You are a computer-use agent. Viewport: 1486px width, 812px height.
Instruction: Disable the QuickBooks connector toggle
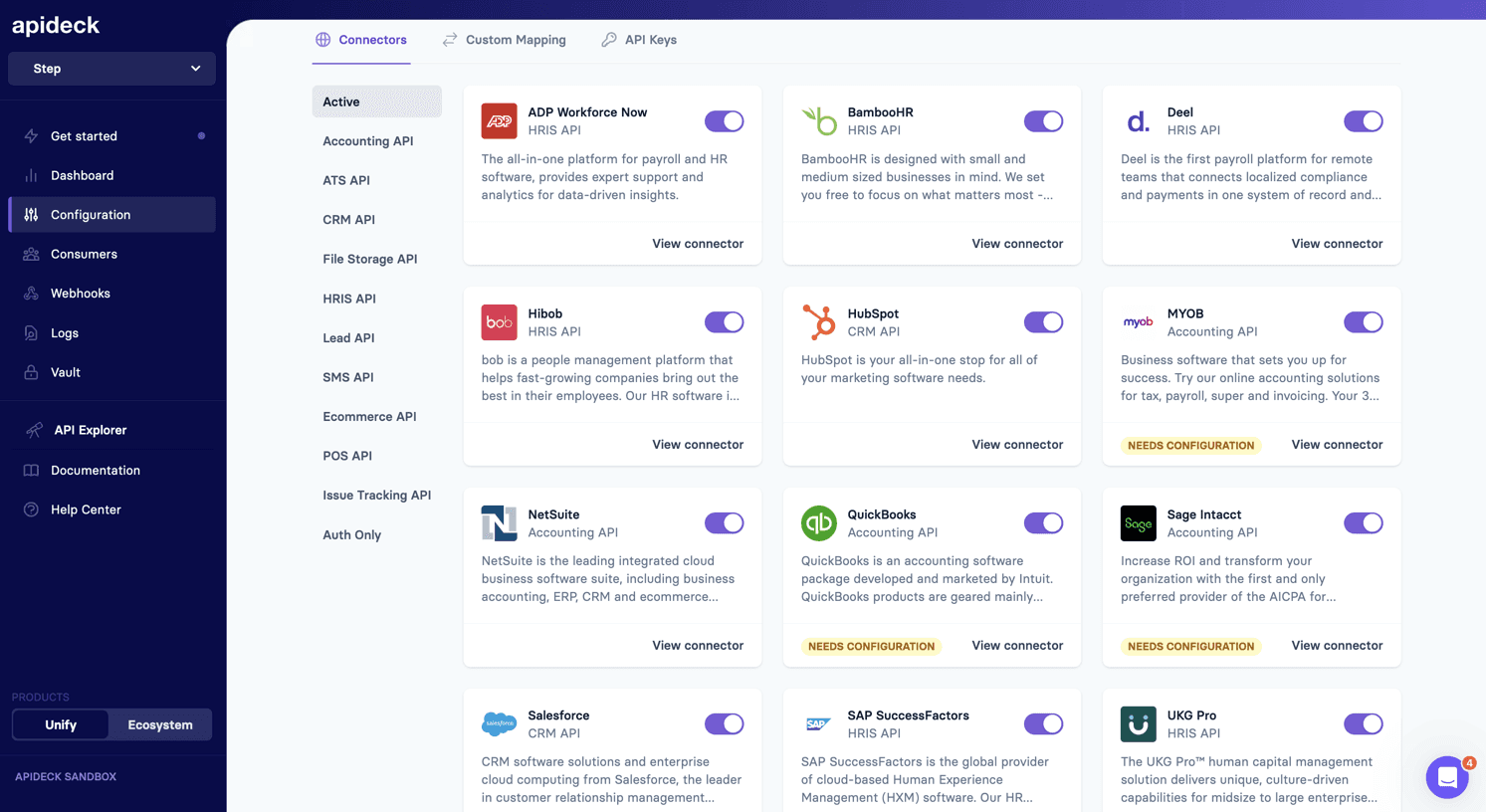click(x=1043, y=523)
